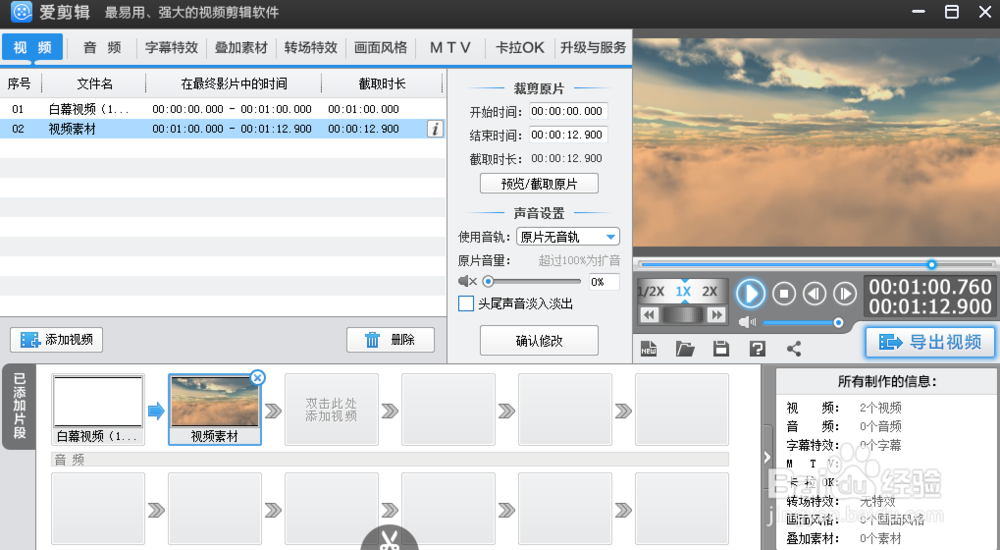
Task: Open an existing project folder
Action: (x=685, y=348)
